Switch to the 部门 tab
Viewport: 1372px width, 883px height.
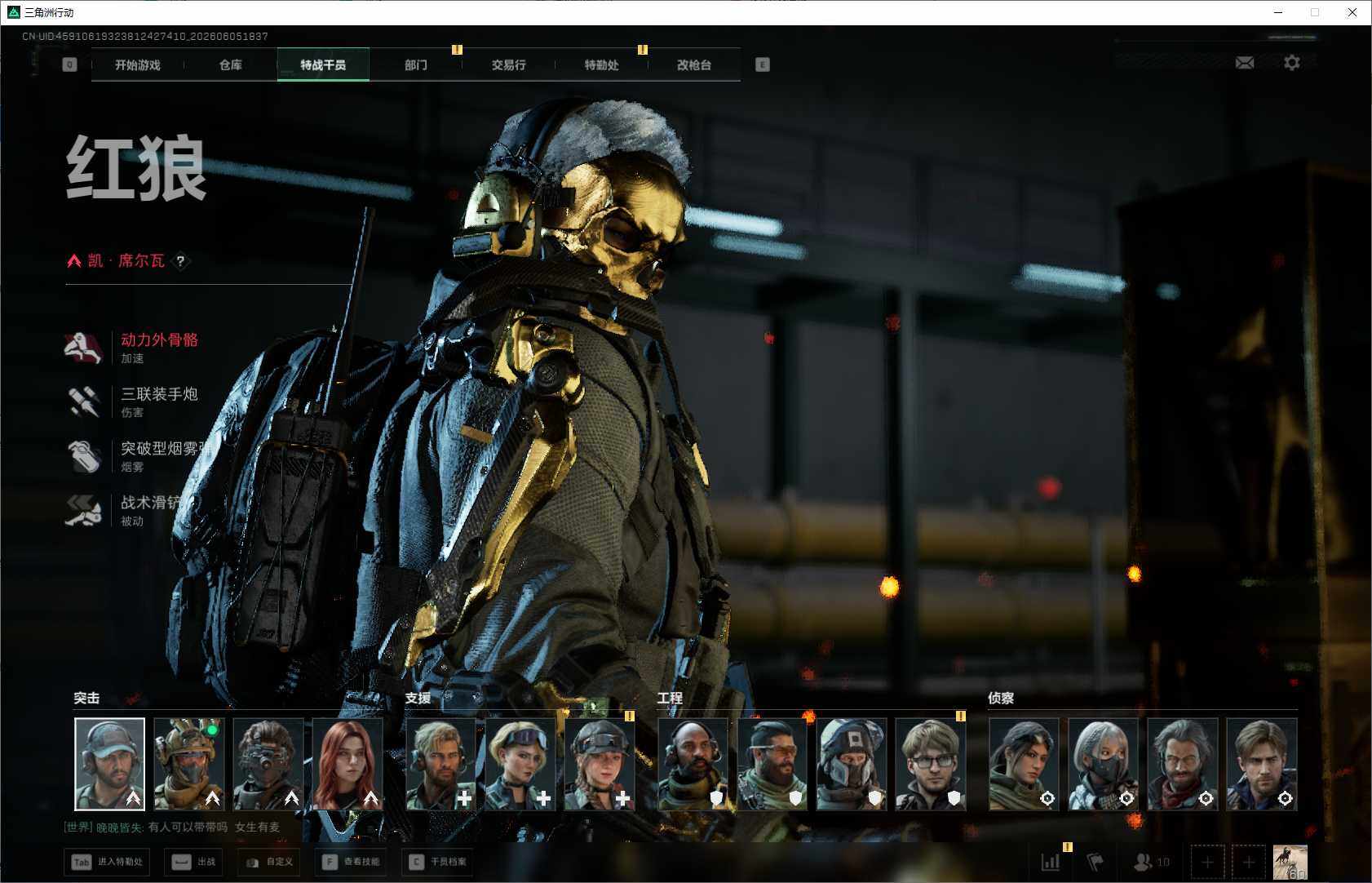(x=416, y=64)
